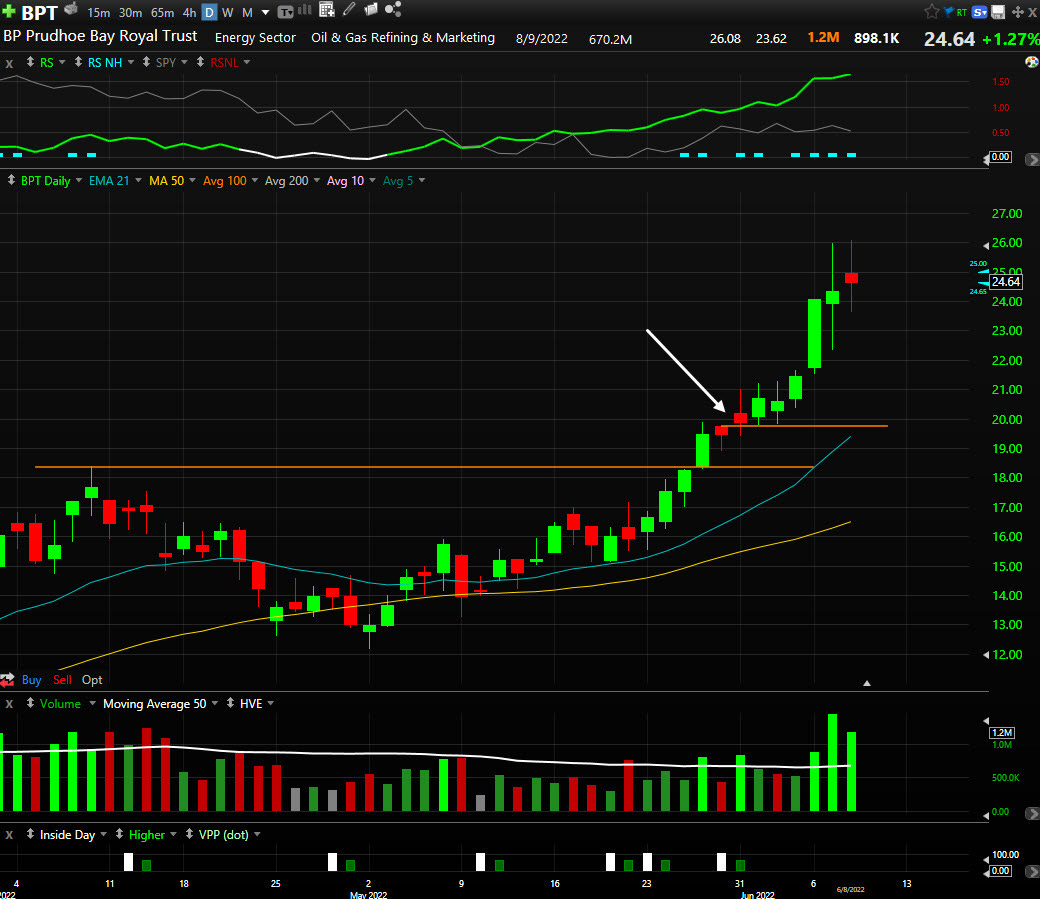Open Avg 5 settings dropdown
Screen dimensions: 1040x899
(x=422, y=180)
